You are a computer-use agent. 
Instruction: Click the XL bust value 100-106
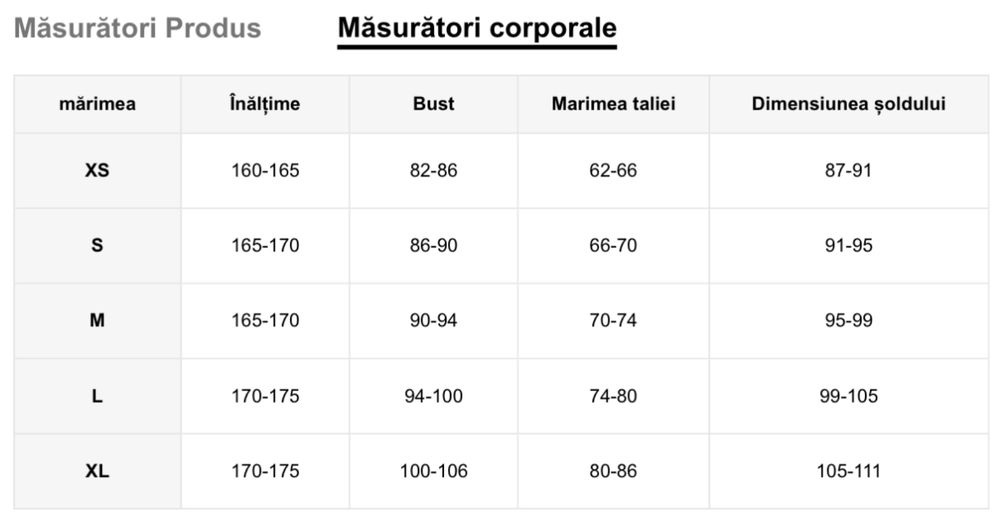click(x=433, y=471)
